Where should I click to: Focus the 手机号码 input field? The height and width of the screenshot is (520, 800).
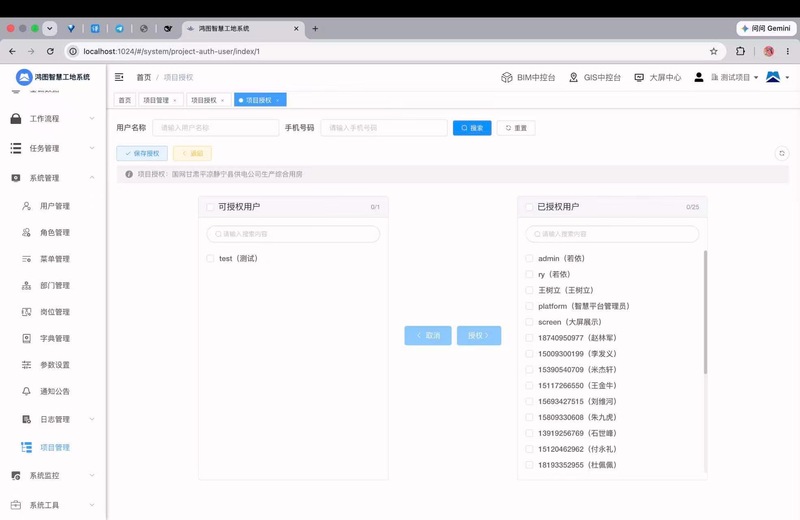(384, 128)
